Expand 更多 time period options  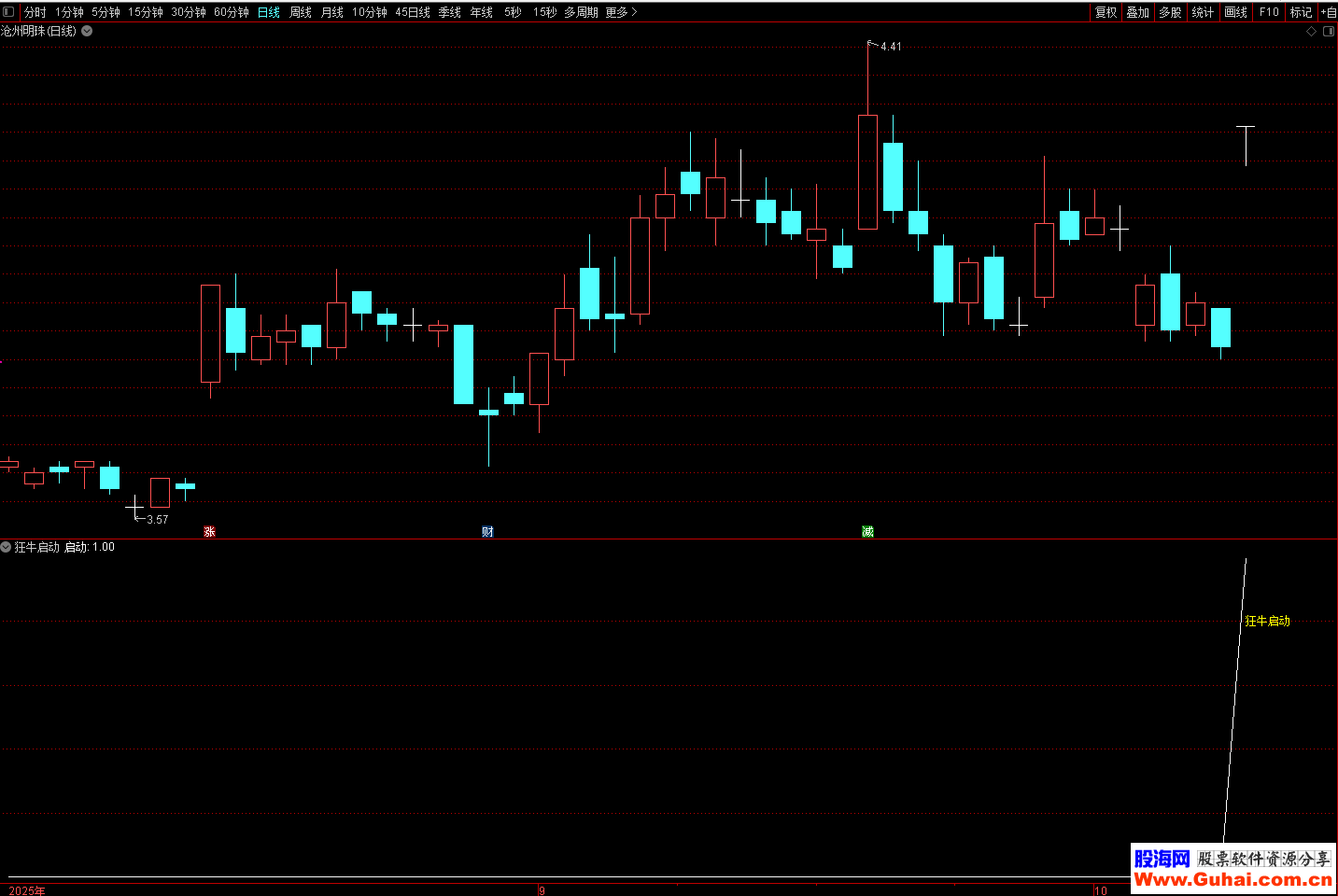click(621, 12)
